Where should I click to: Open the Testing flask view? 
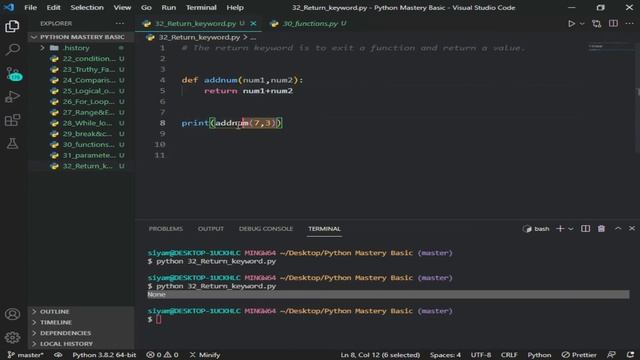point(12,144)
